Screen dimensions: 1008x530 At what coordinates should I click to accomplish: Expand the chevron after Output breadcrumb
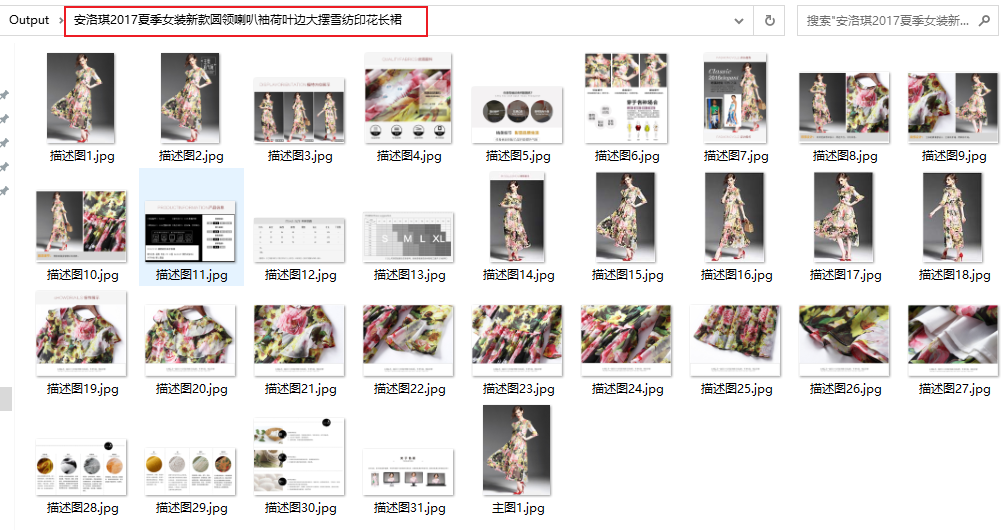point(61,21)
